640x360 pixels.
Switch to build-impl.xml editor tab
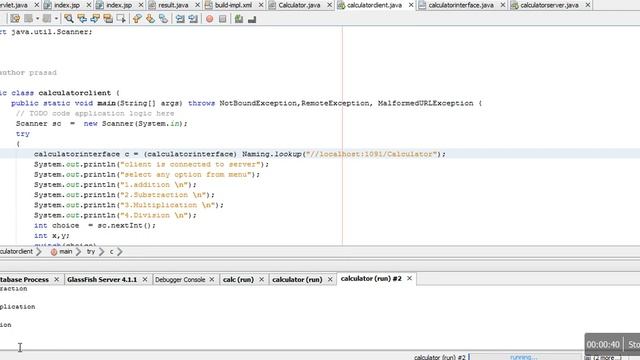click(233, 5)
